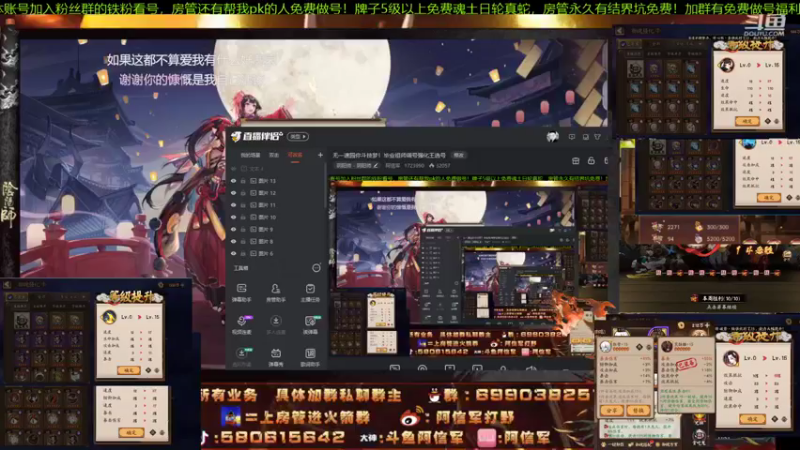800x450 pixels.
Task: Open the funnel dropdown in the title bar
Action: [x=597, y=137]
